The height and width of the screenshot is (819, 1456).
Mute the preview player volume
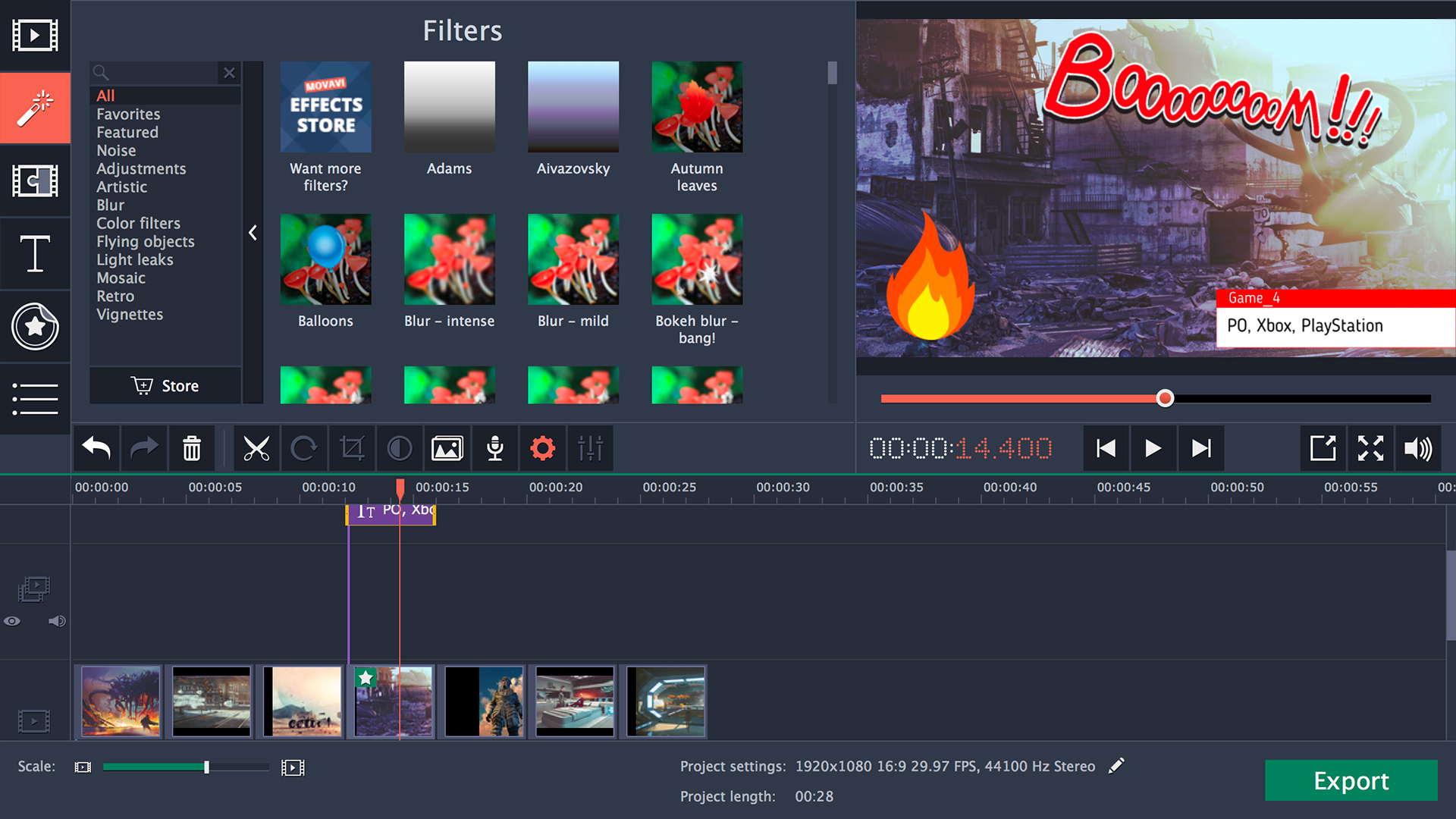coord(1418,448)
